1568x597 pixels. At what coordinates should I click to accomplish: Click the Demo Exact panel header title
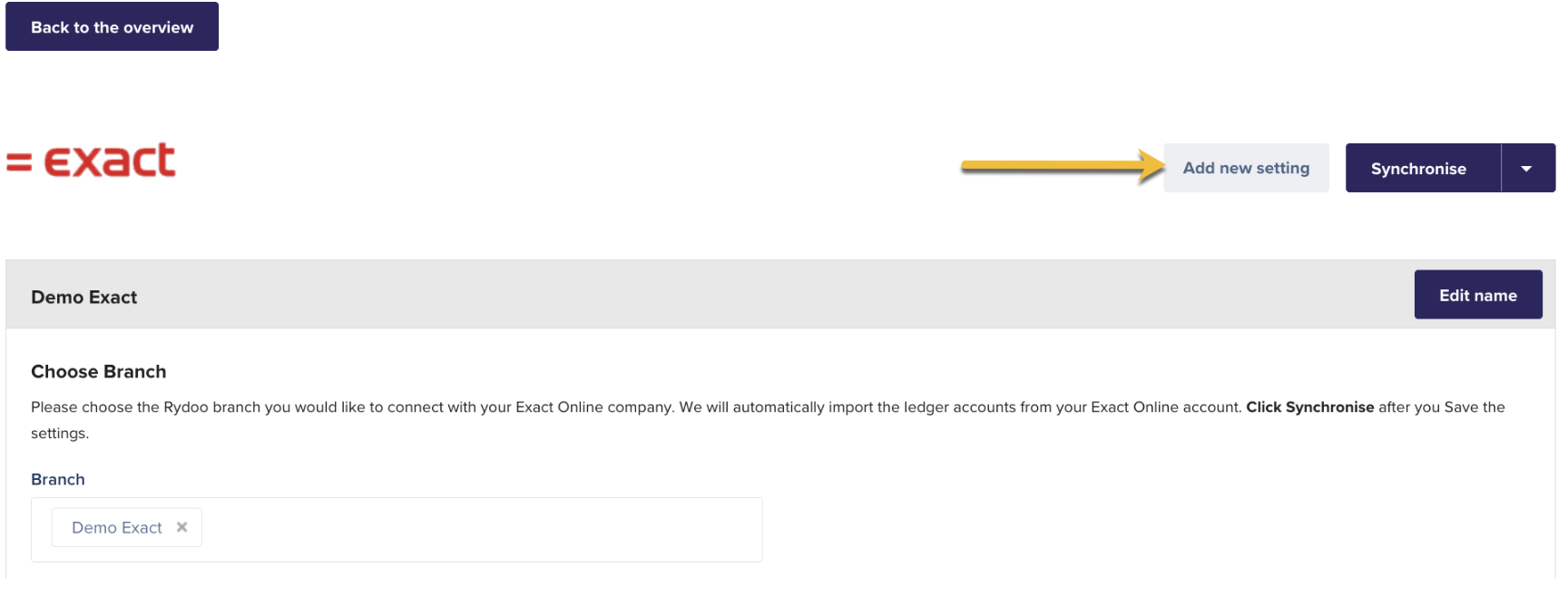[x=84, y=298]
